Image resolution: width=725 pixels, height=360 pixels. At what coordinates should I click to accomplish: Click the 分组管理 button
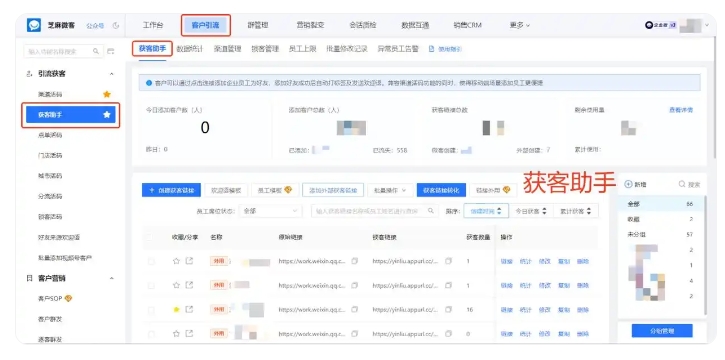coord(662,331)
